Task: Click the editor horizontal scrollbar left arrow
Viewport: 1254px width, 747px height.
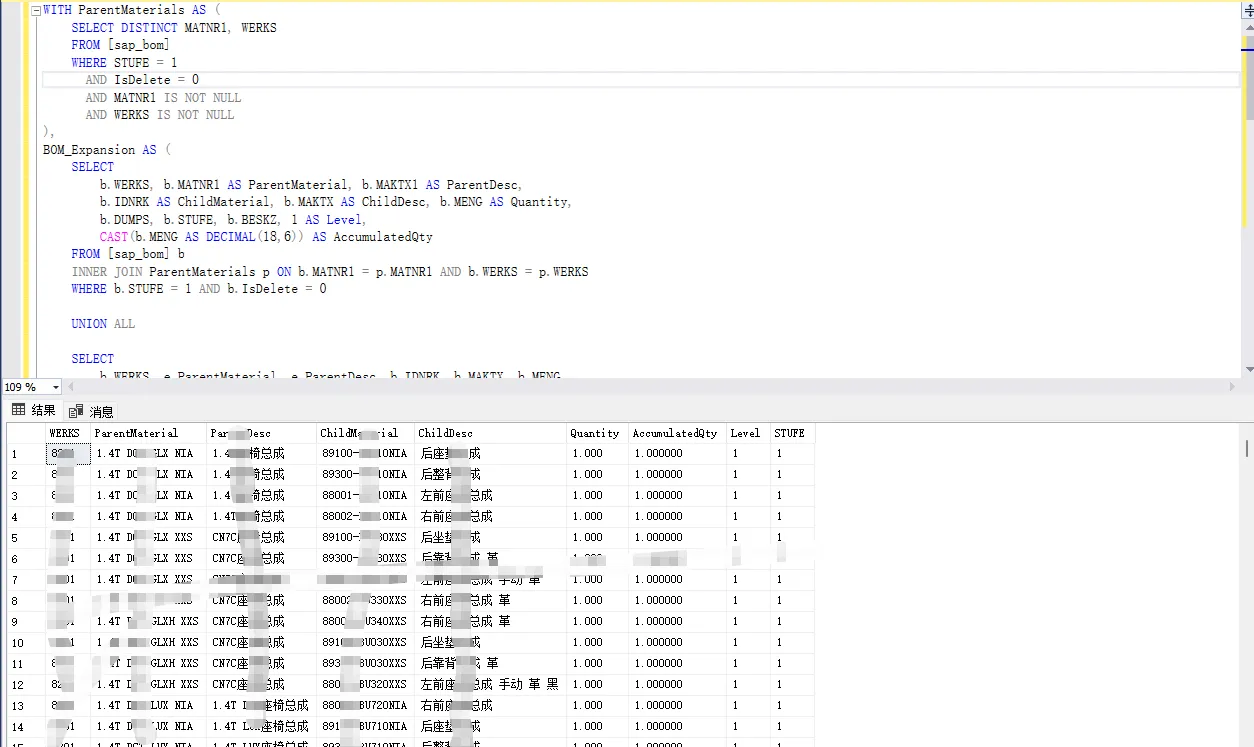Action: [x=71, y=387]
